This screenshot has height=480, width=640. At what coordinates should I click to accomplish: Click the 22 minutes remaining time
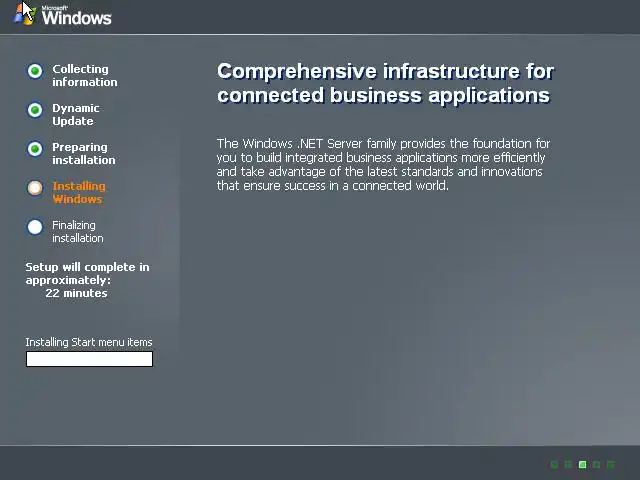[x=76, y=293]
